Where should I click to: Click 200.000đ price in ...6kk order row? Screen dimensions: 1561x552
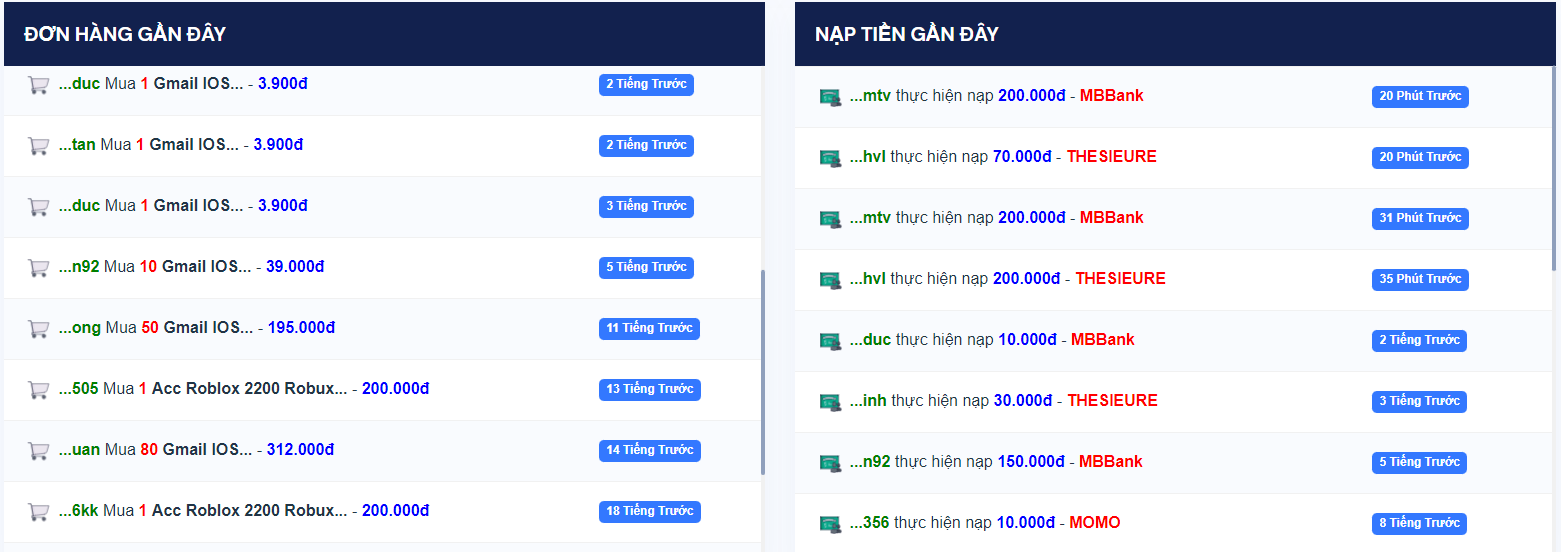(396, 511)
